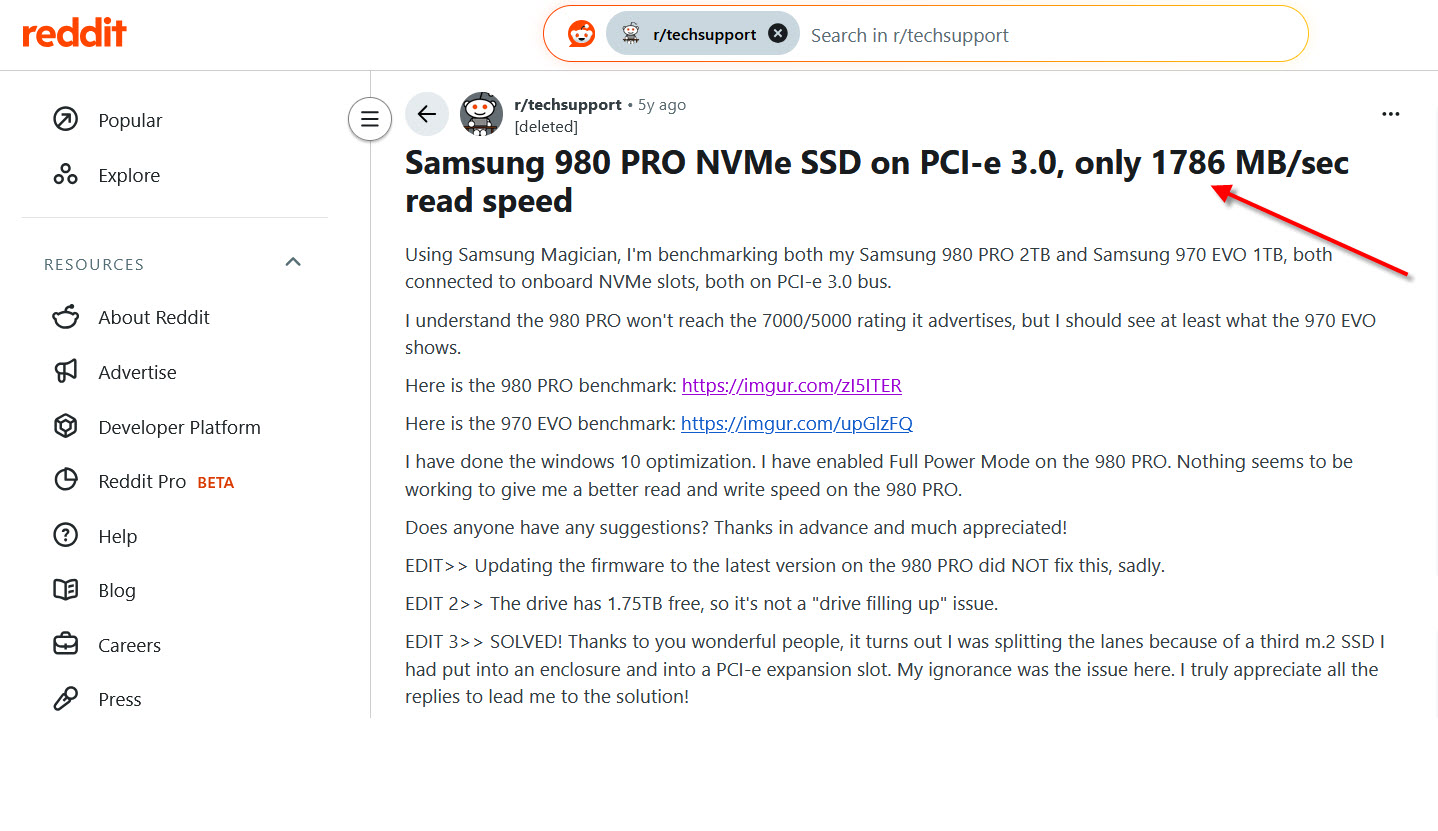Open Press from the sidebar
1438x831 pixels.
pos(119,699)
